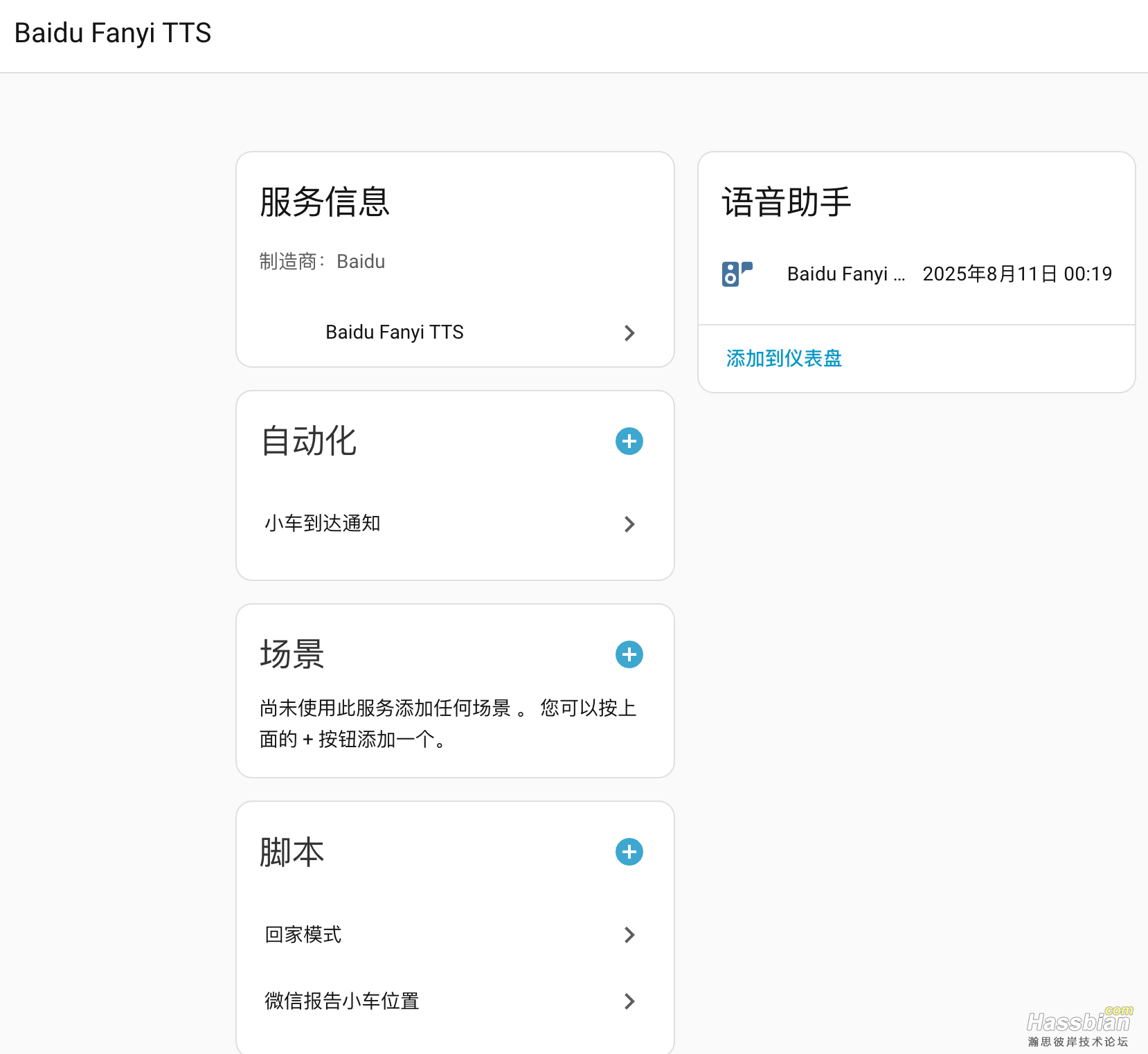The width and height of the screenshot is (1148, 1054).
Task: Click the Baidu Fanyi TTS page title
Action: tap(113, 33)
